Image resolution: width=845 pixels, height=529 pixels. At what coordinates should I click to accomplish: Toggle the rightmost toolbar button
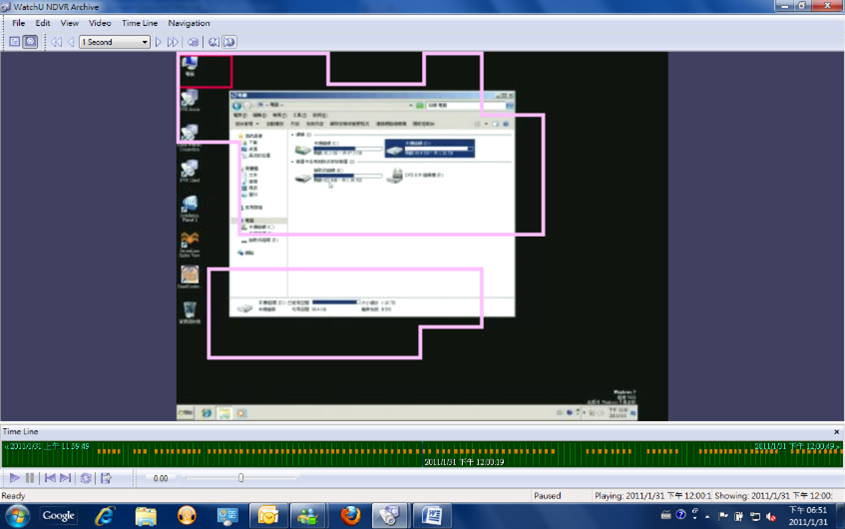(x=229, y=42)
